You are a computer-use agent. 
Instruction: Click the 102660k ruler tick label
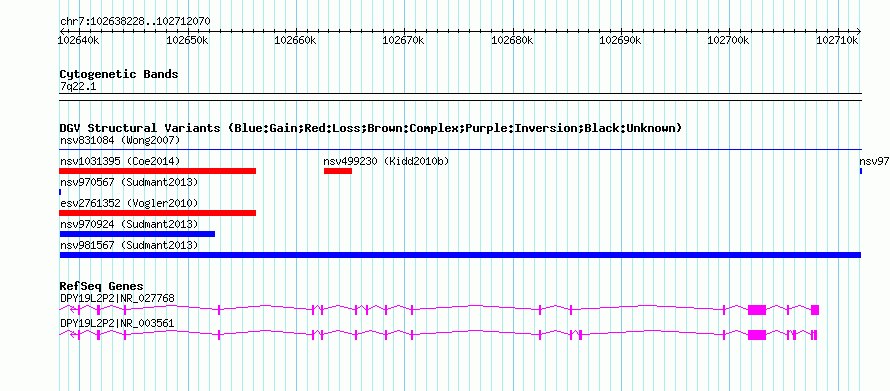pos(295,41)
